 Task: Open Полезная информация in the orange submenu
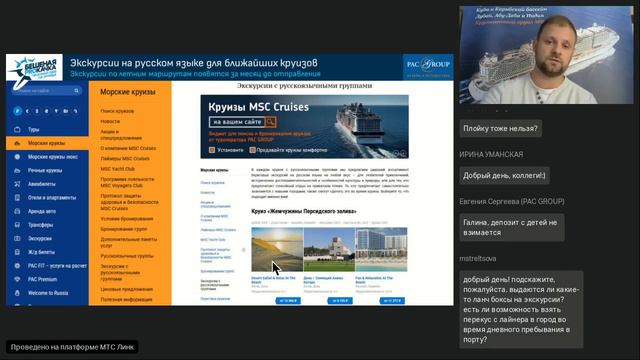126,299
